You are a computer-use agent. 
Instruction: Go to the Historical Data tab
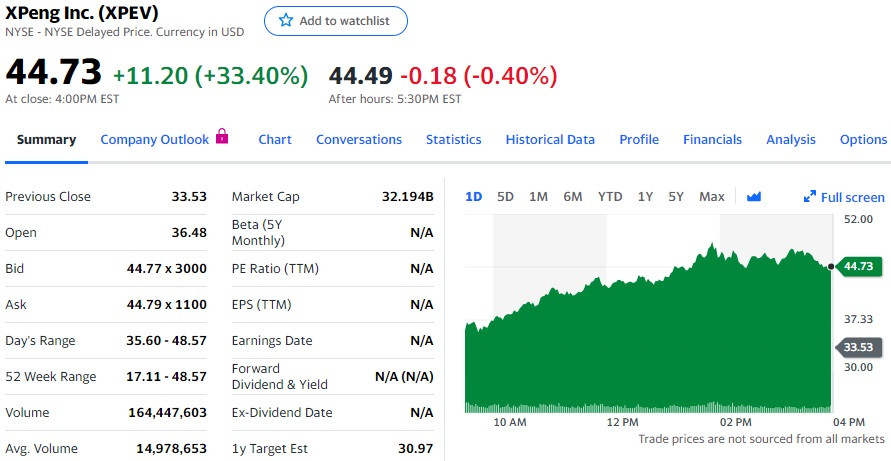550,140
